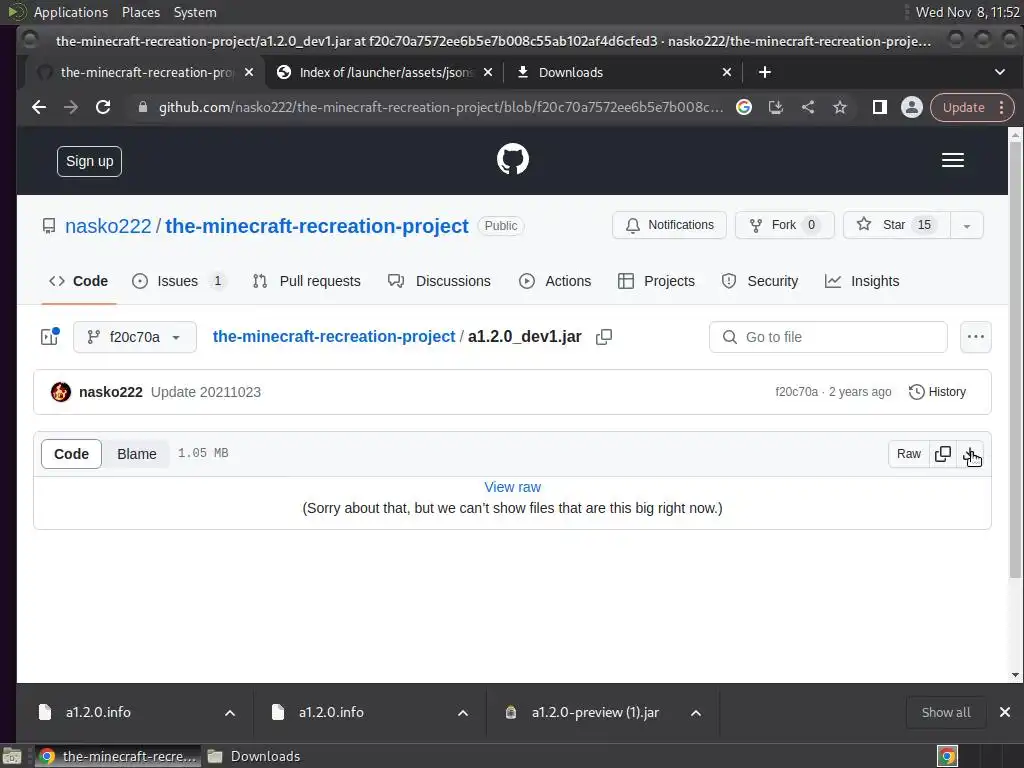Expand the star lists dropdown arrow
The image size is (1024, 768).
pyautogui.click(x=967, y=225)
